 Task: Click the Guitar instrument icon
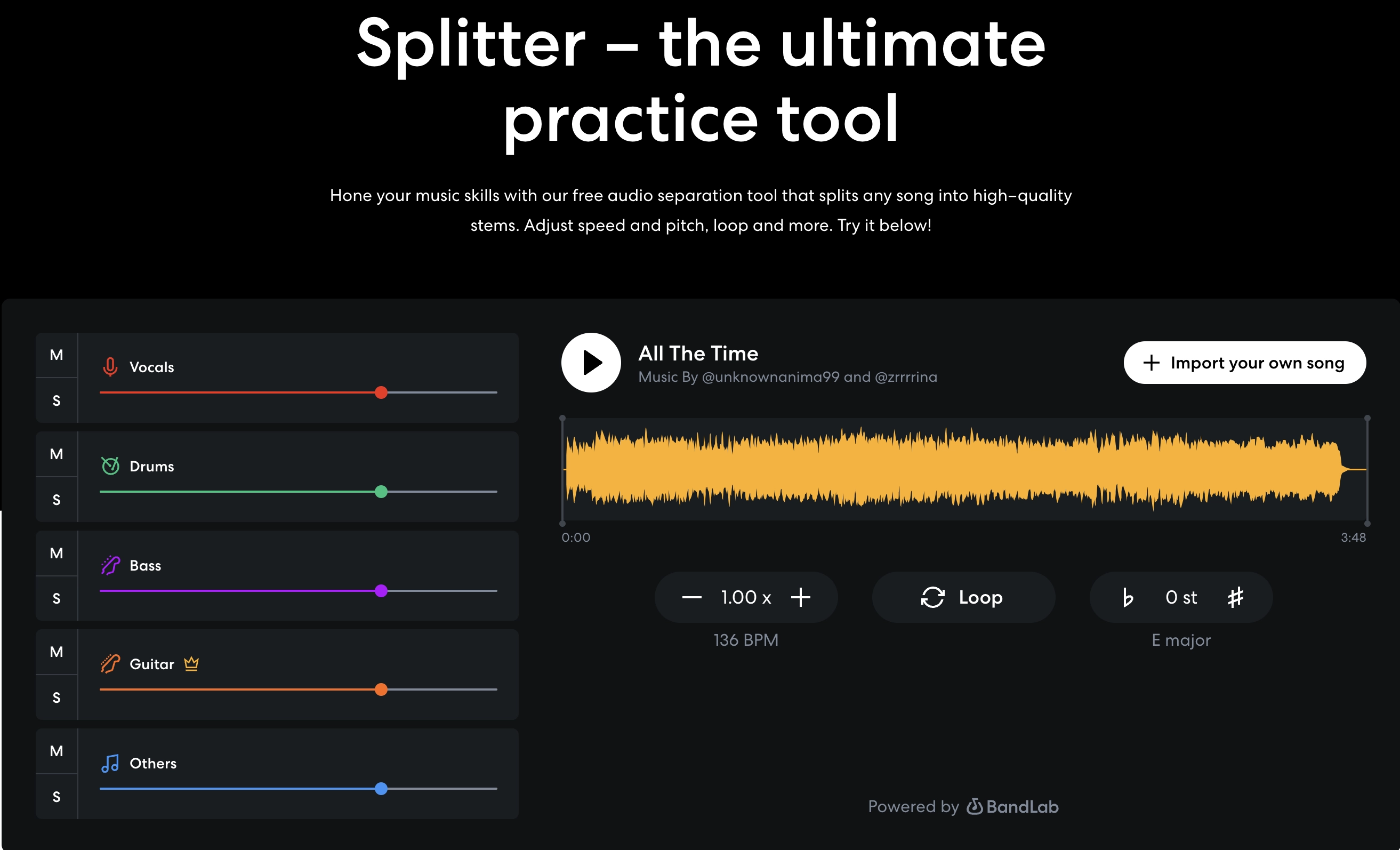(110, 663)
